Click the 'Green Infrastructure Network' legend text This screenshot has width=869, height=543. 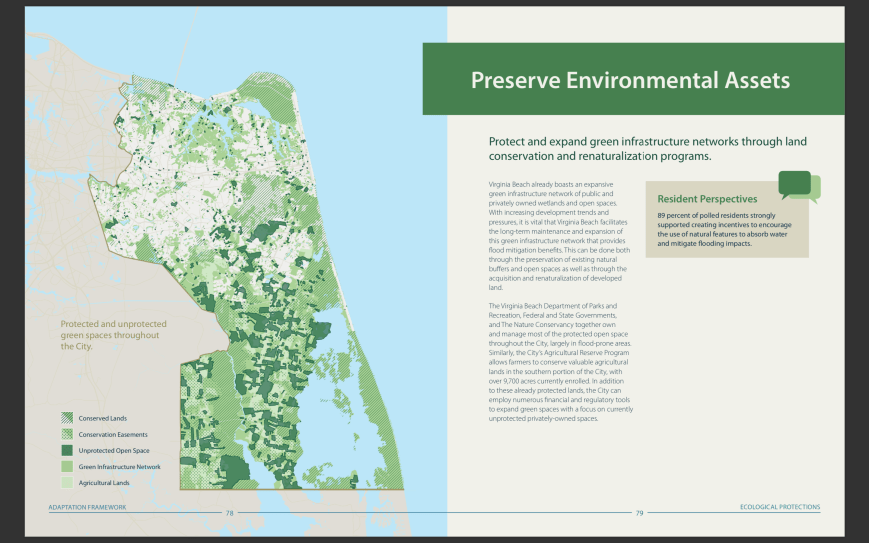120,466
